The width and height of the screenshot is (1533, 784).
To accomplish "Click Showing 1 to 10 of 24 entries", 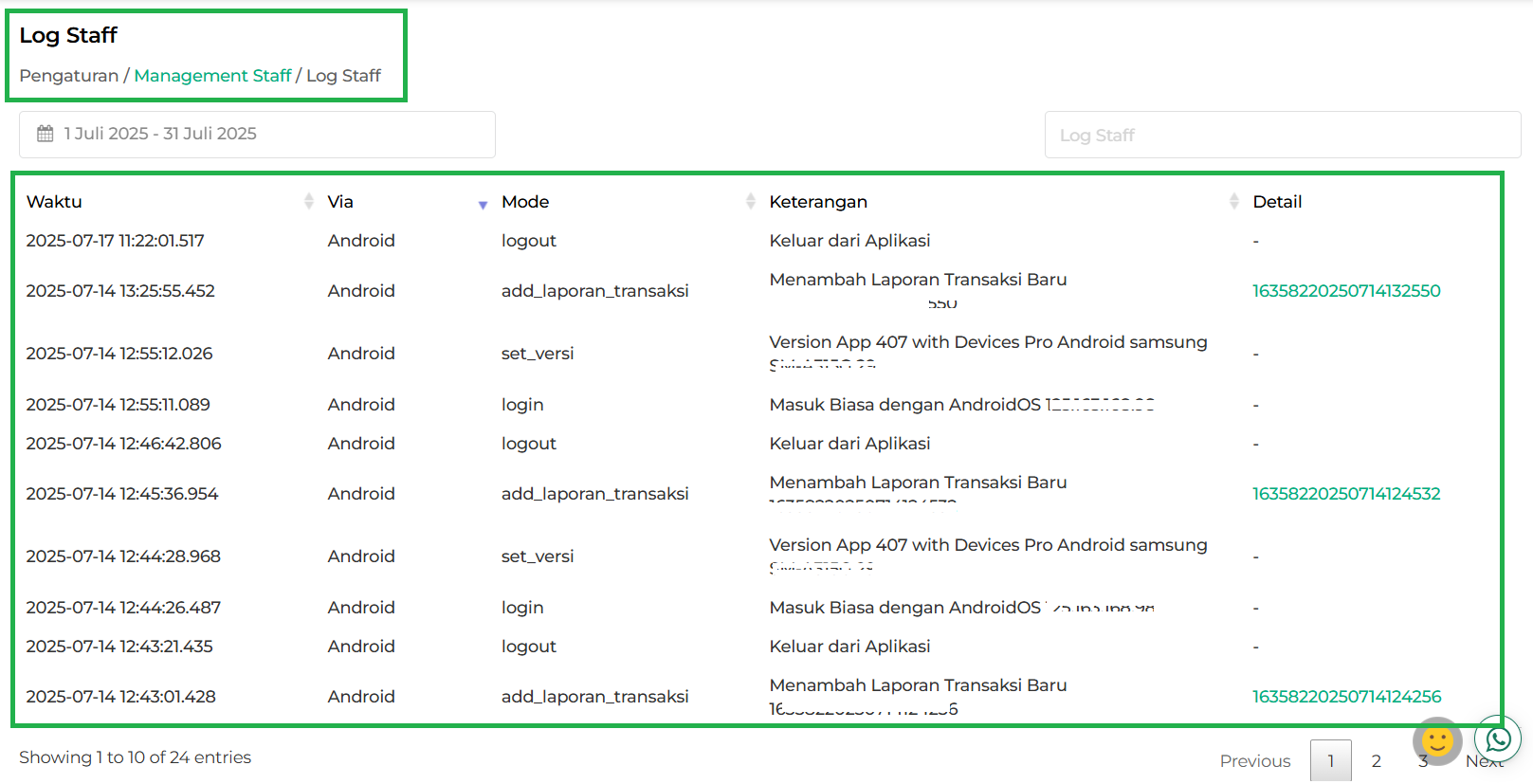I will tap(135, 757).
